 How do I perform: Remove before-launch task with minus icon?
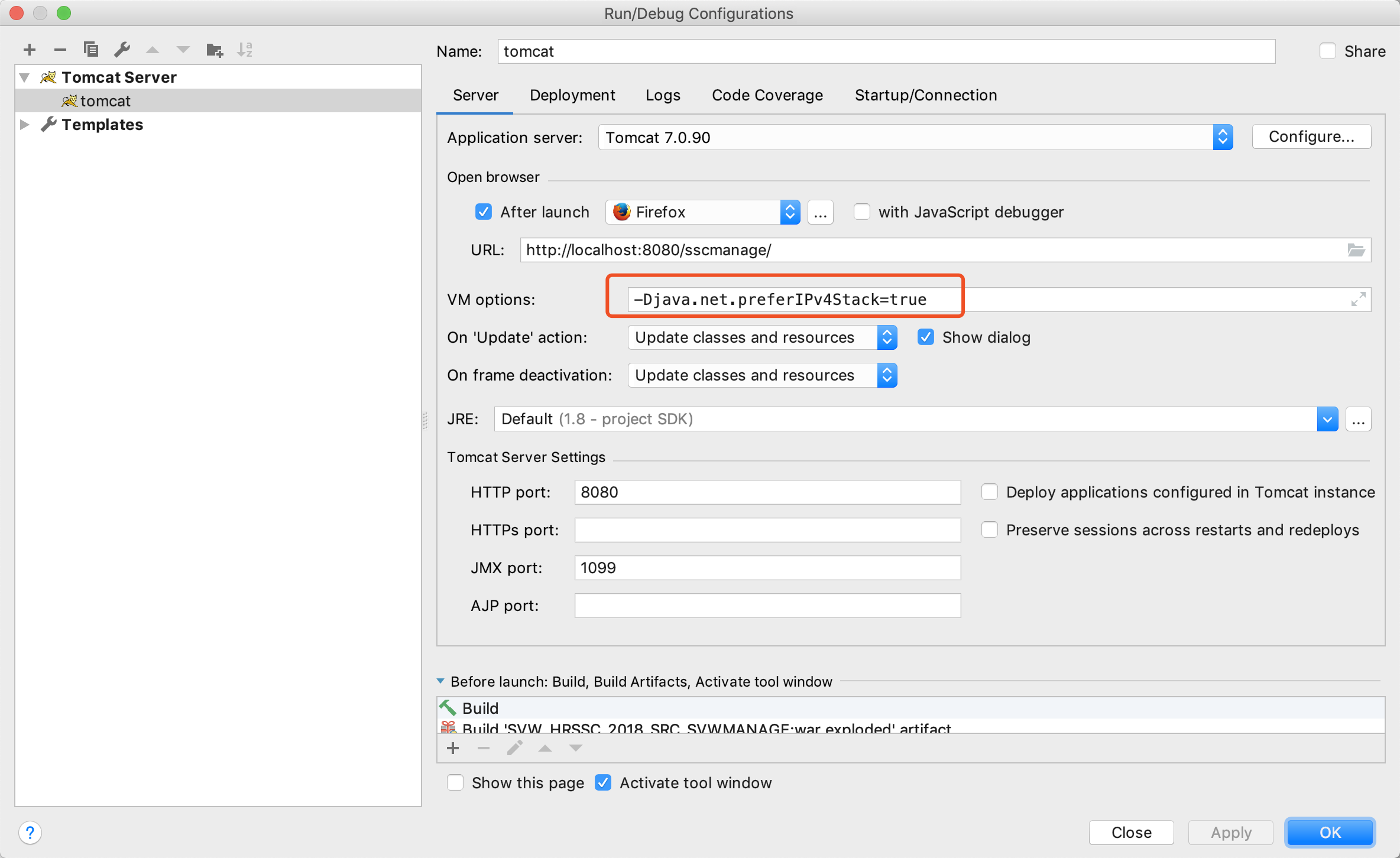pyautogui.click(x=484, y=748)
